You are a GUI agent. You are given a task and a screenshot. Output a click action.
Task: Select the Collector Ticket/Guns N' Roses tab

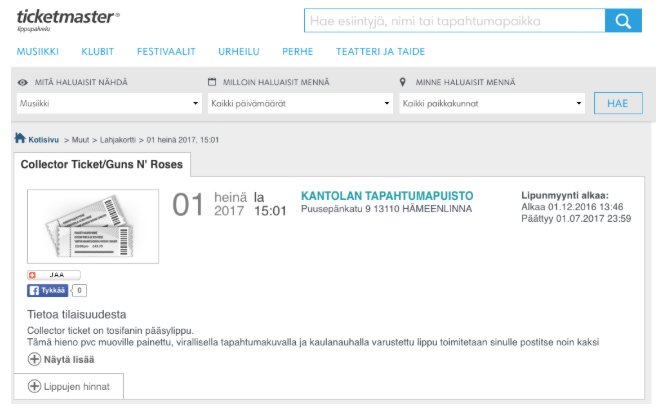[x=102, y=164]
